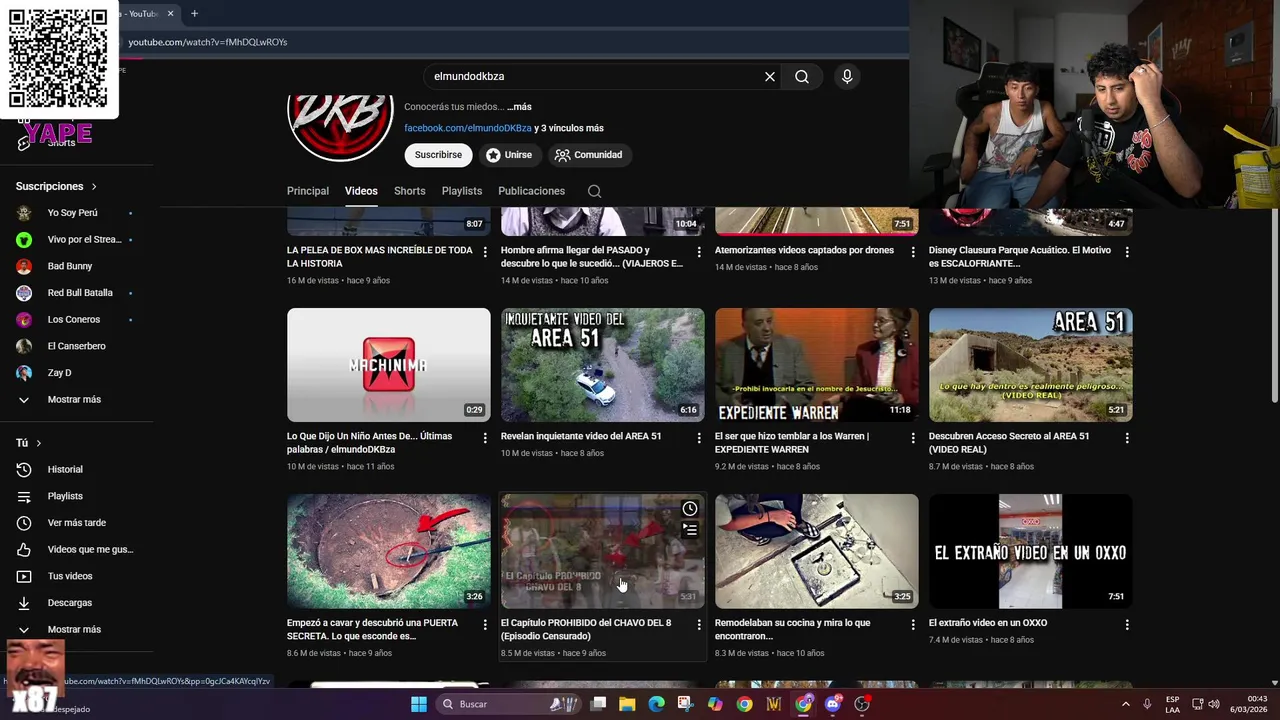Open facebook.com/elmundoDKBza link
Image resolution: width=1280 pixels, height=720 pixels.
coord(468,128)
